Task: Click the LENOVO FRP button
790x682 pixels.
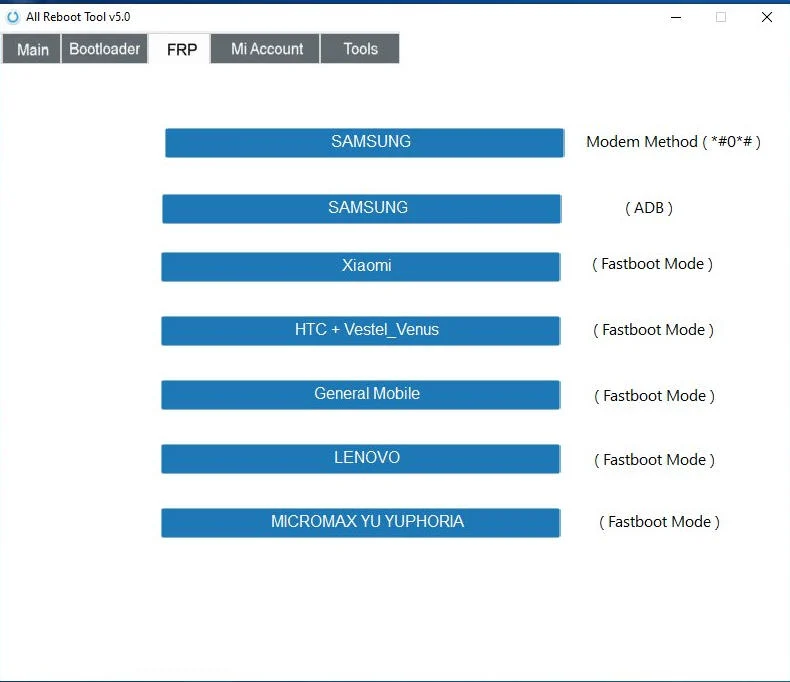Action: click(360, 458)
